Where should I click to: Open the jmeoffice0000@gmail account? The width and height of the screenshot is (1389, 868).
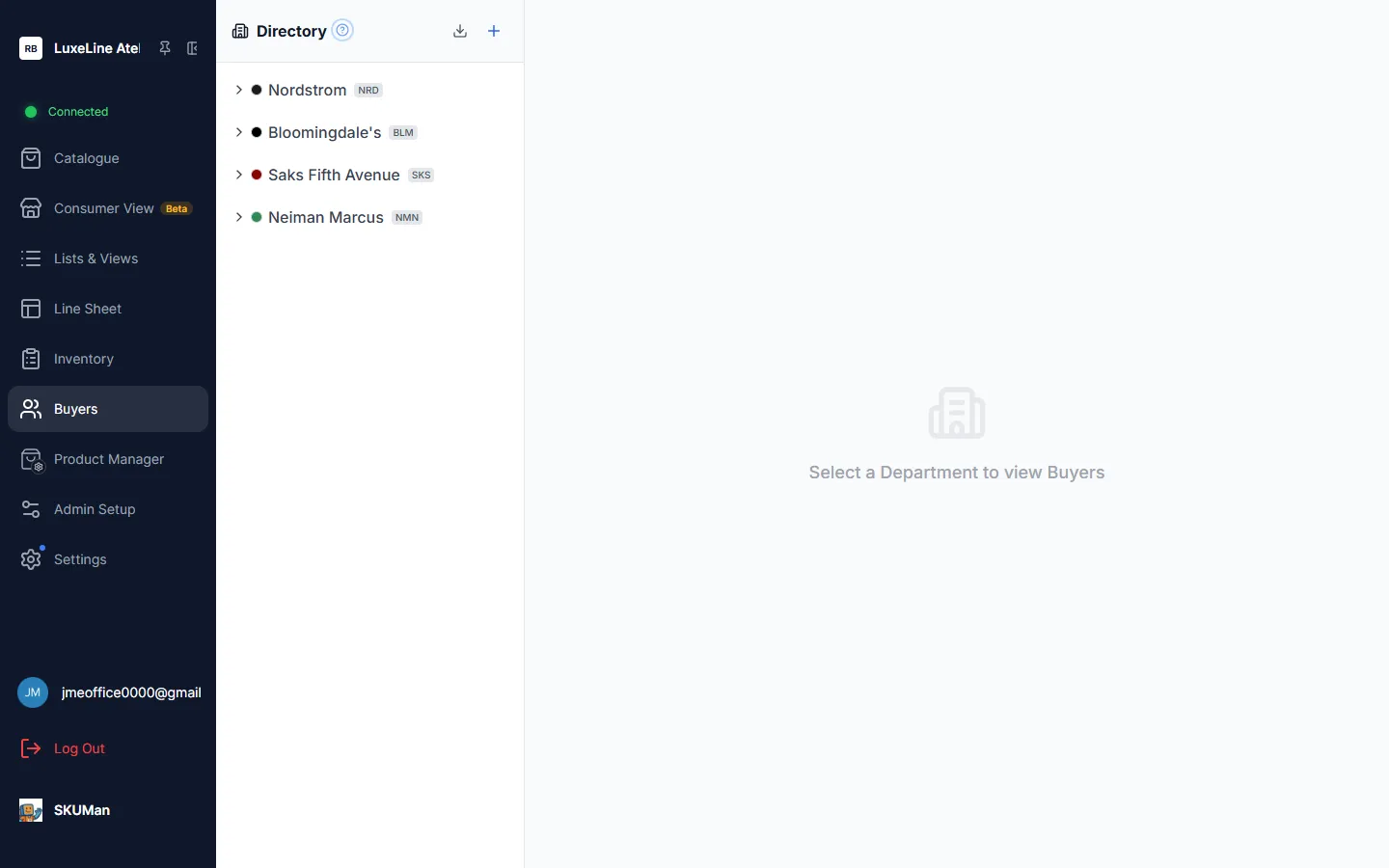[x=131, y=692]
